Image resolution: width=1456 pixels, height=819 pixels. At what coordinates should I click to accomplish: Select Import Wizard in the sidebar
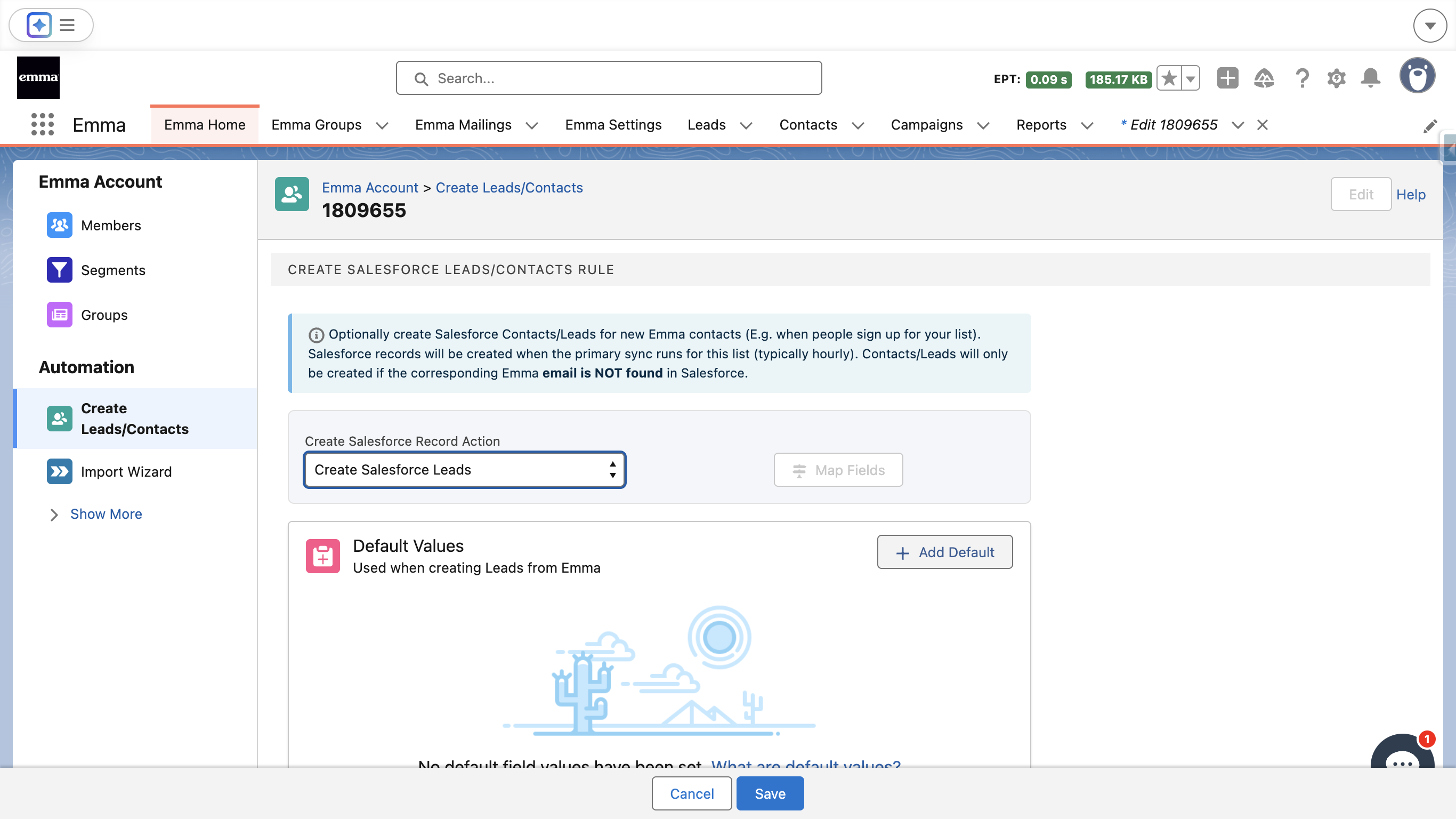[x=136, y=471]
